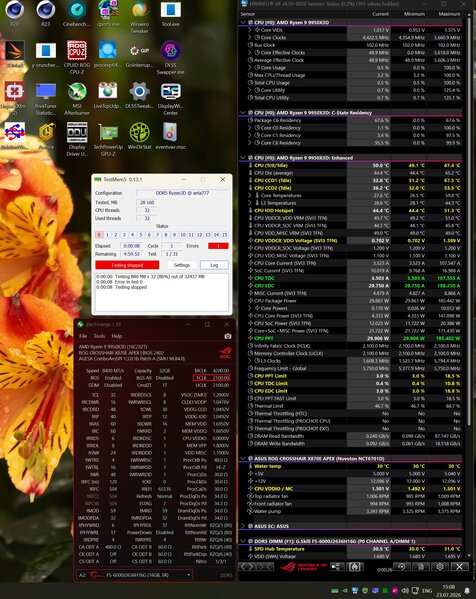Click the HWiNFO save report icon
The image size is (476, 599).
(x=420, y=567)
